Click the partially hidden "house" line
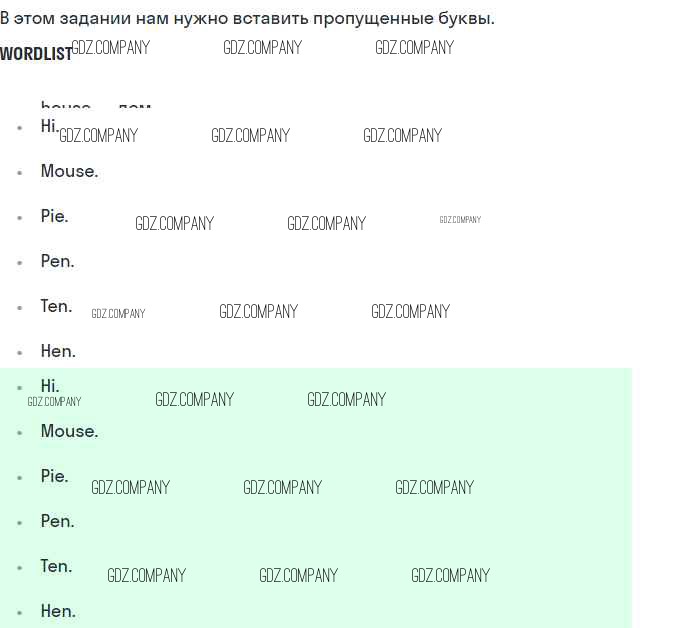Image resolution: width=680 pixels, height=628 pixels. pyautogui.click(x=95, y=104)
